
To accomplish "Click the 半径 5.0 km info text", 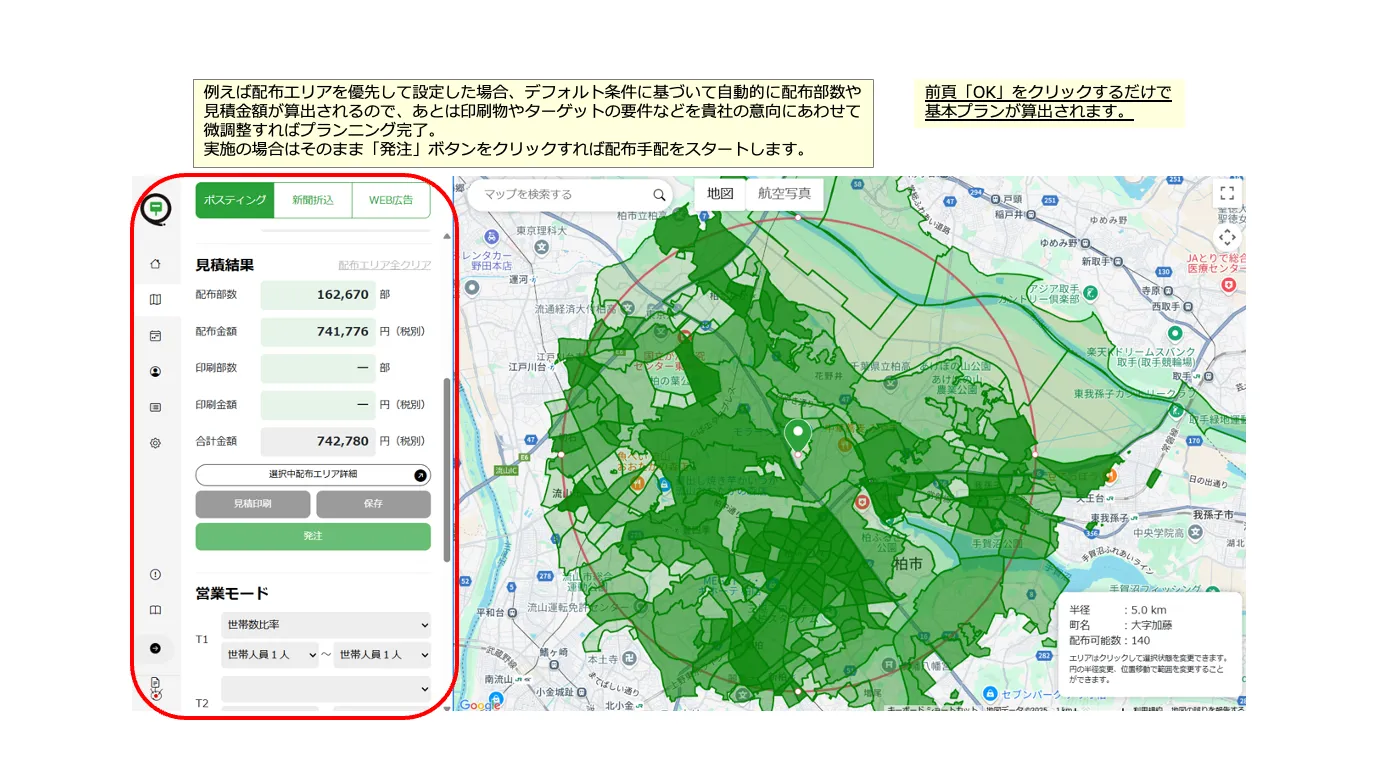I will click(x=1117, y=610).
